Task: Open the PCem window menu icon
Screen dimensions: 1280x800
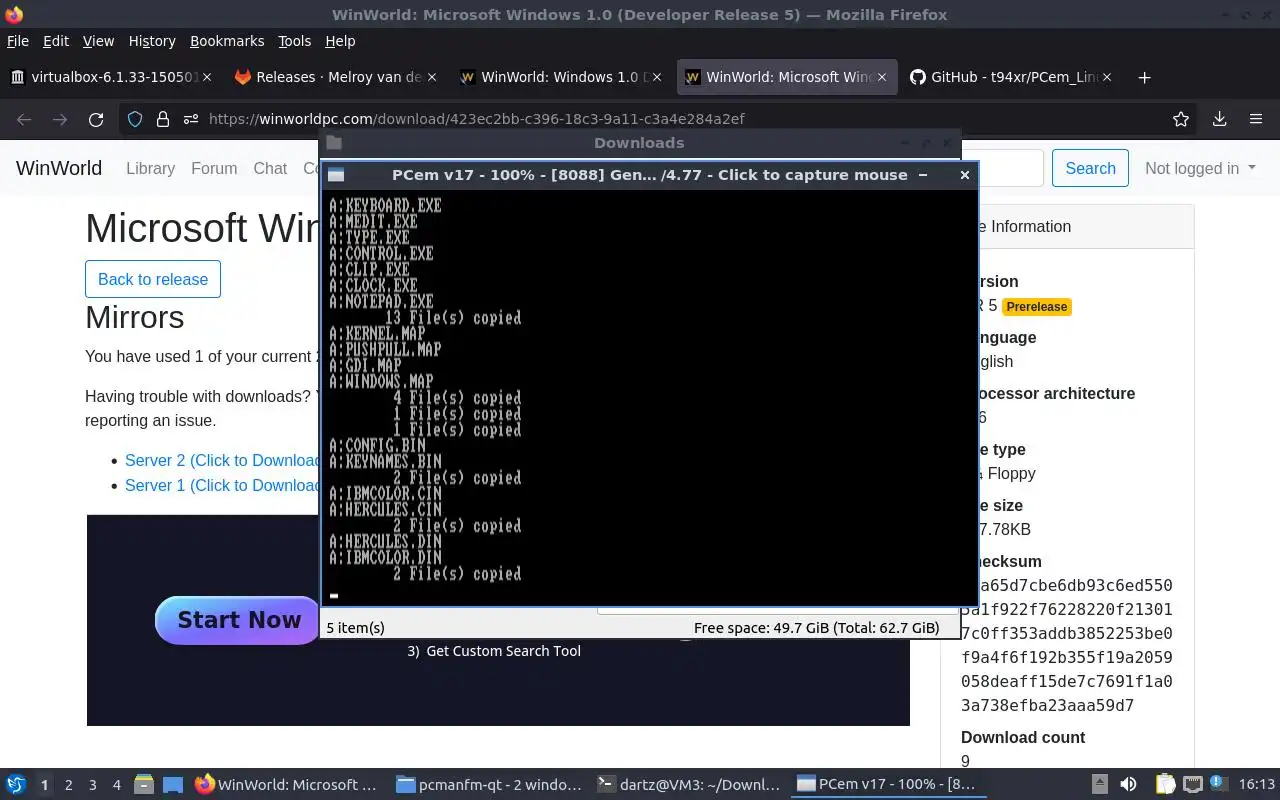Action: click(x=336, y=175)
